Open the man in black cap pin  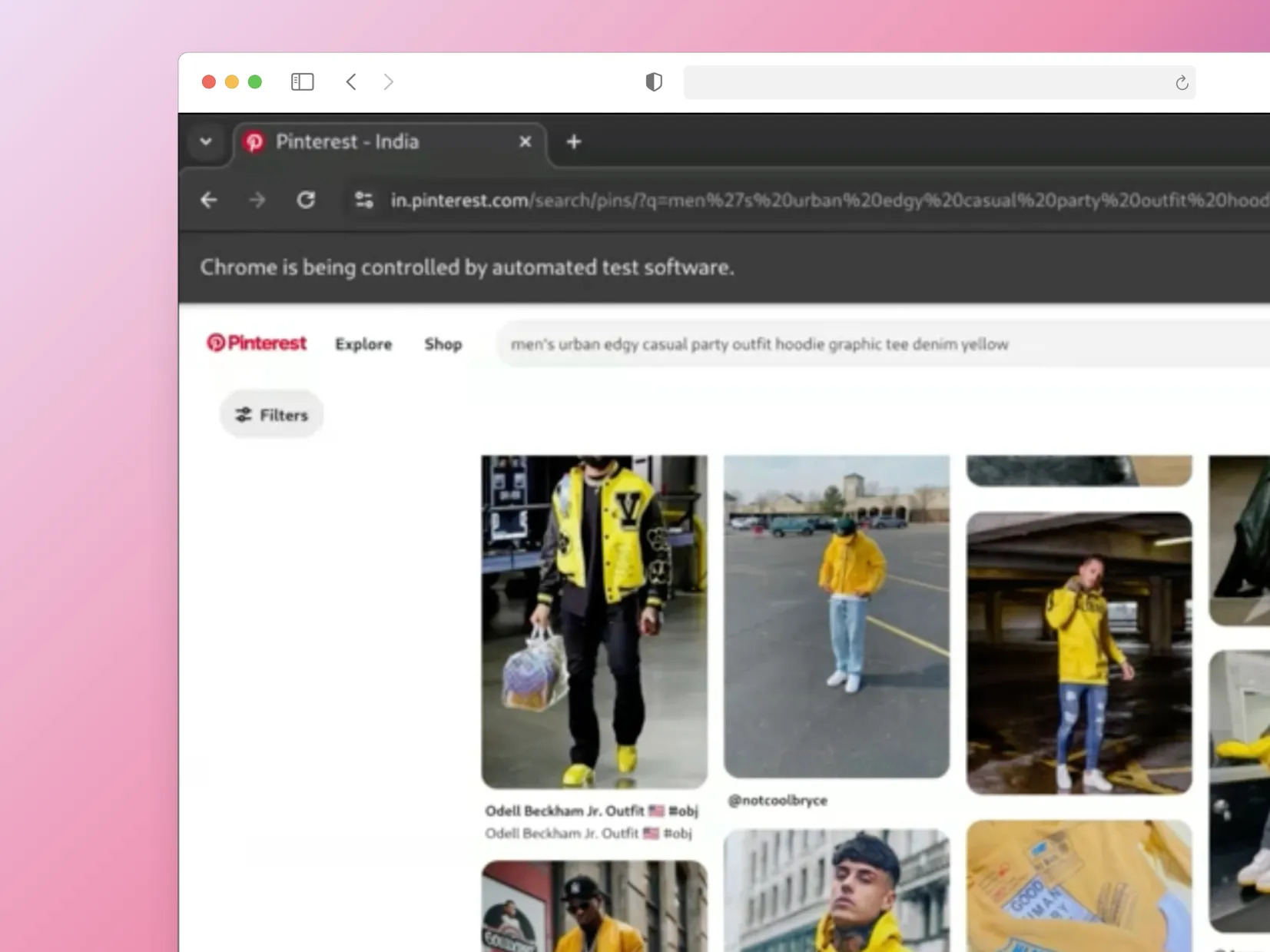coord(594,907)
